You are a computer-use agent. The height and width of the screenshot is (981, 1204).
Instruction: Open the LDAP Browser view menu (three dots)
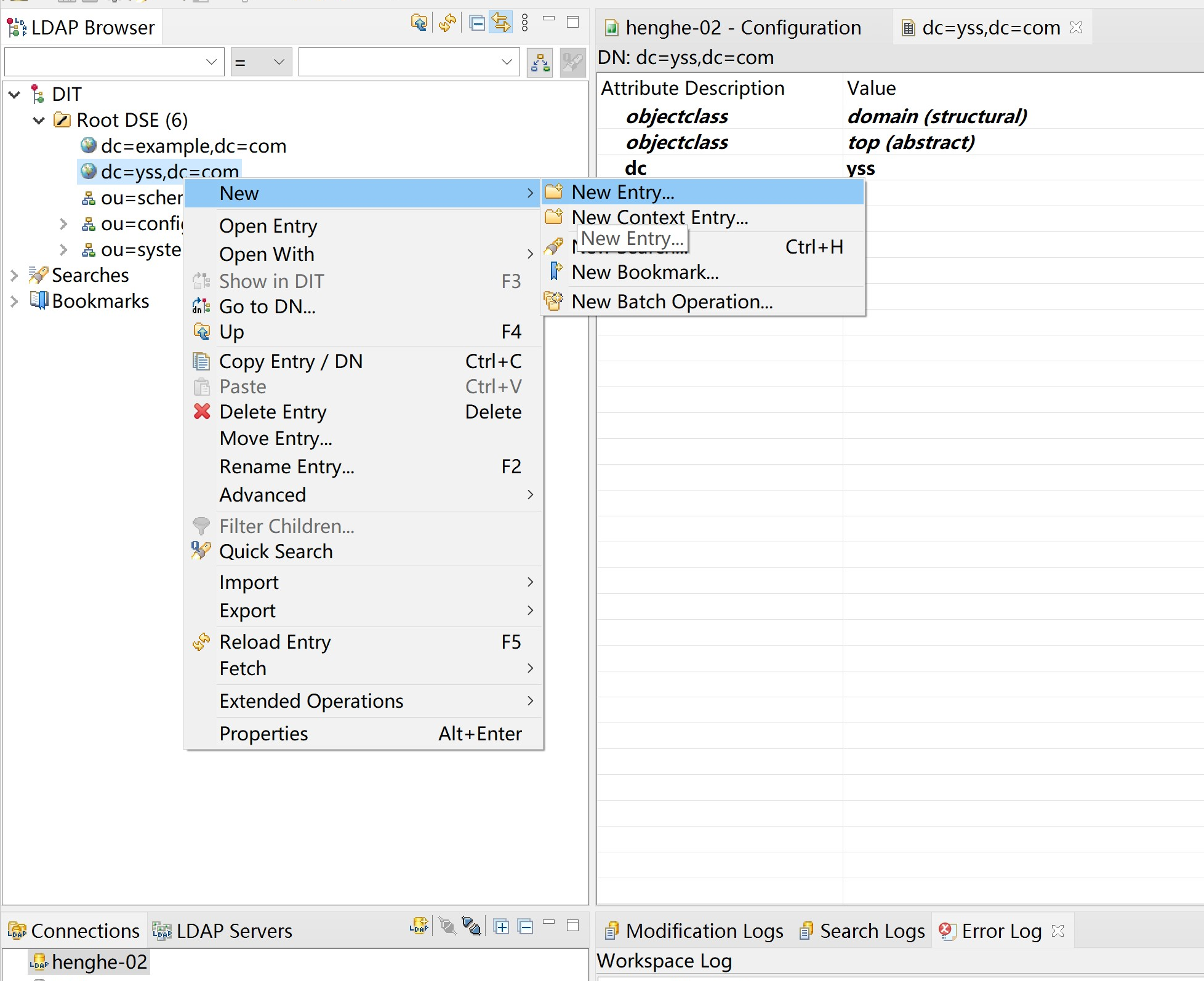tap(524, 23)
